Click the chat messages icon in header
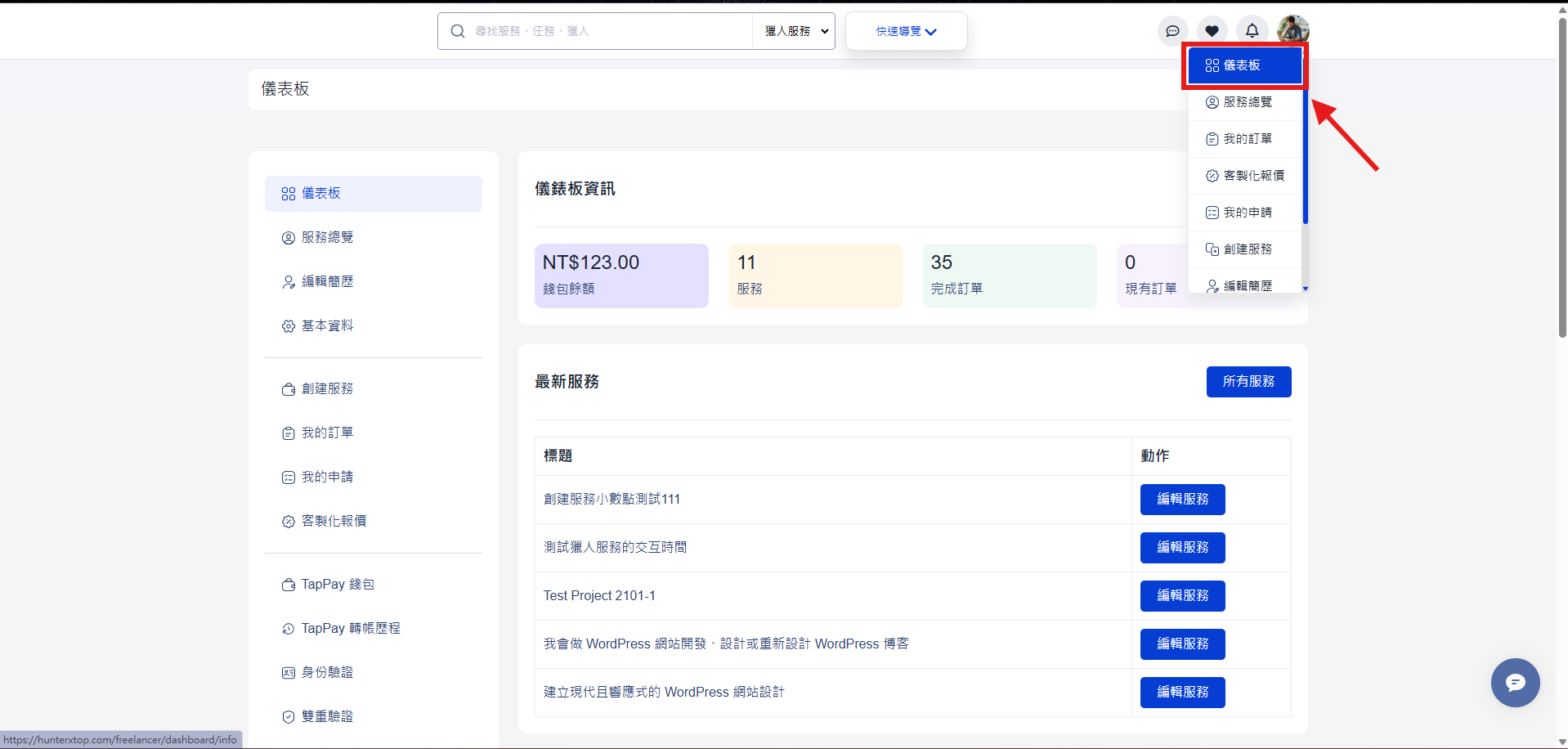This screenshot has height=749, width=1568. (1172, 31)
